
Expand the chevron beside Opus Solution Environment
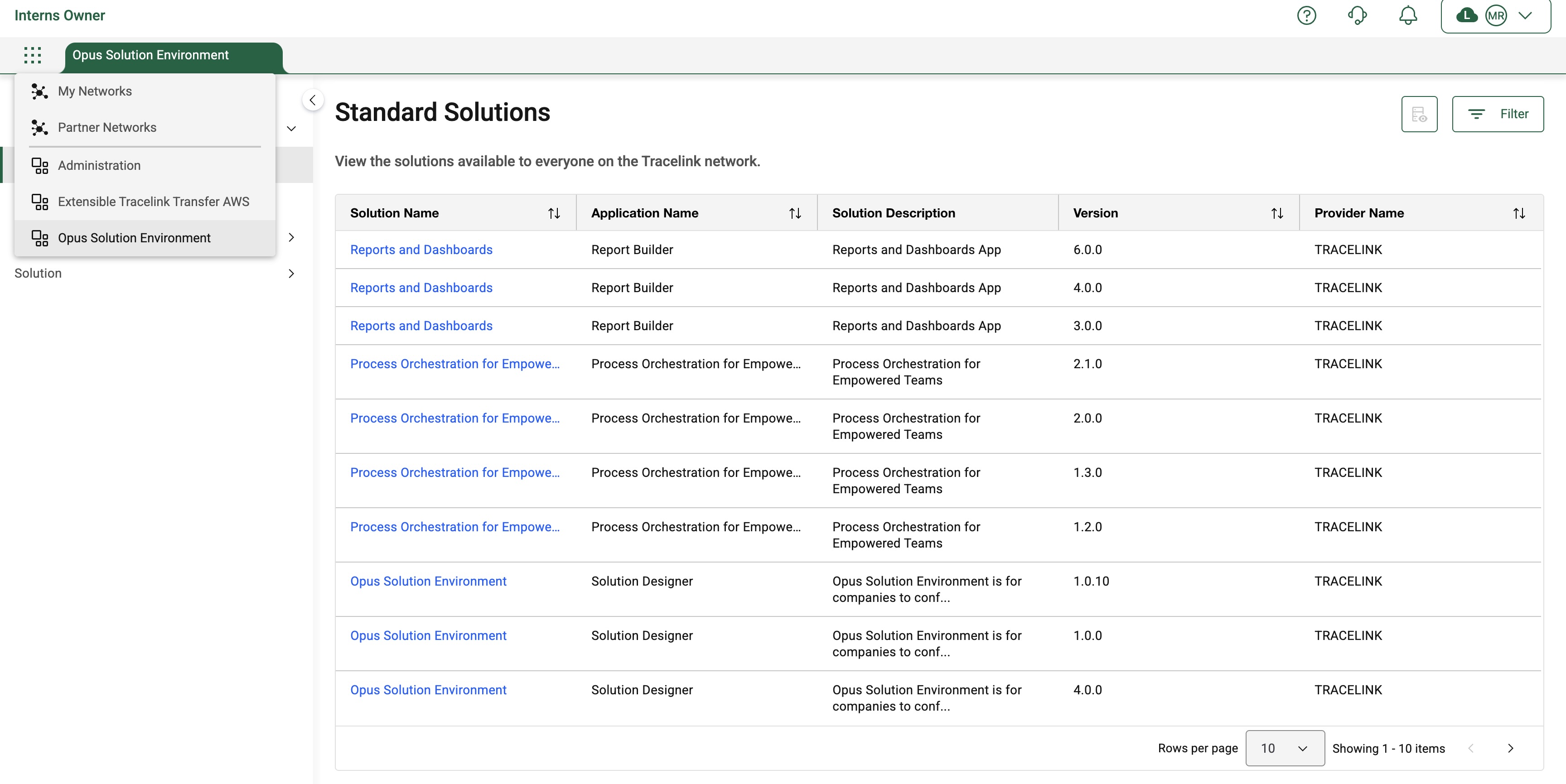click(x=291, y=238)
